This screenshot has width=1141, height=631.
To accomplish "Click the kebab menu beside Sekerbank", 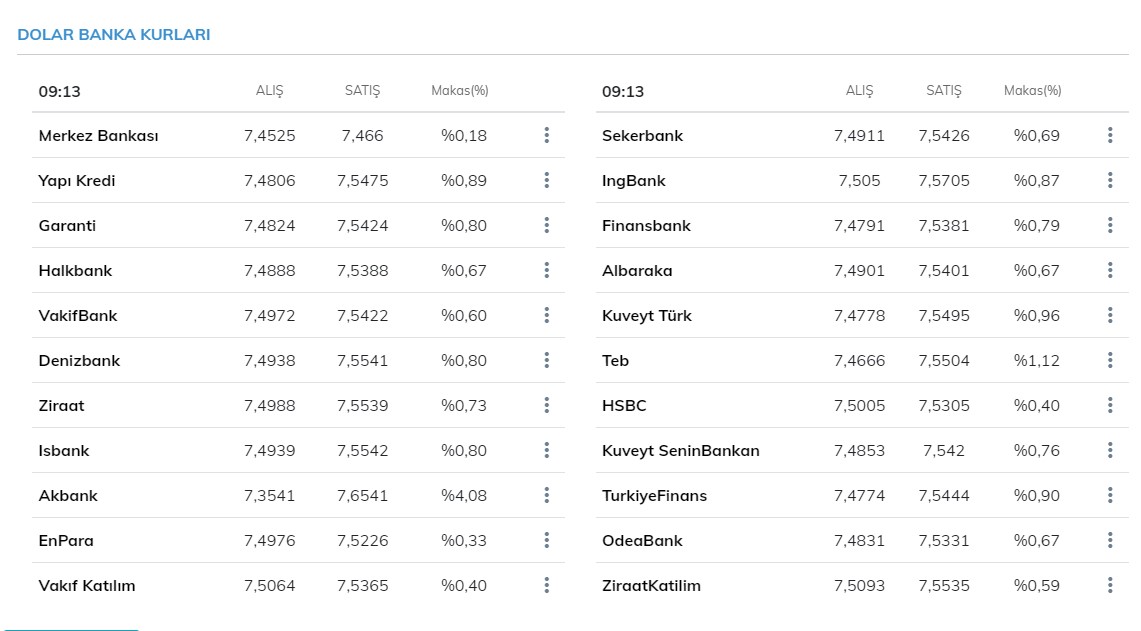I will 1109,135.
